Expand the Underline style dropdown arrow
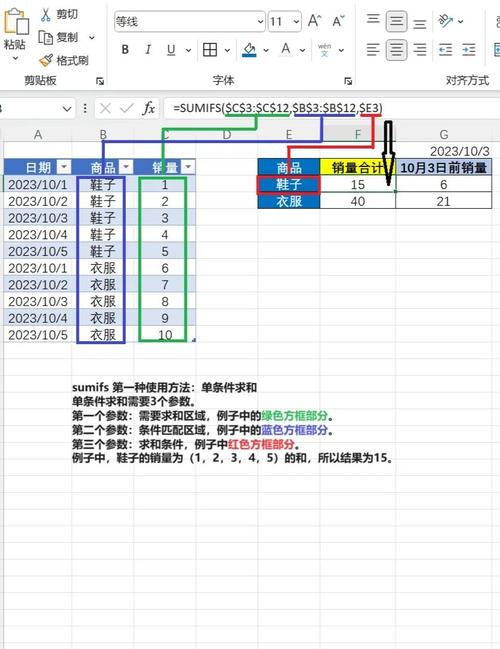Image resolution: width=500 pixels, height=649 pixels. click(x=188, y=50)
